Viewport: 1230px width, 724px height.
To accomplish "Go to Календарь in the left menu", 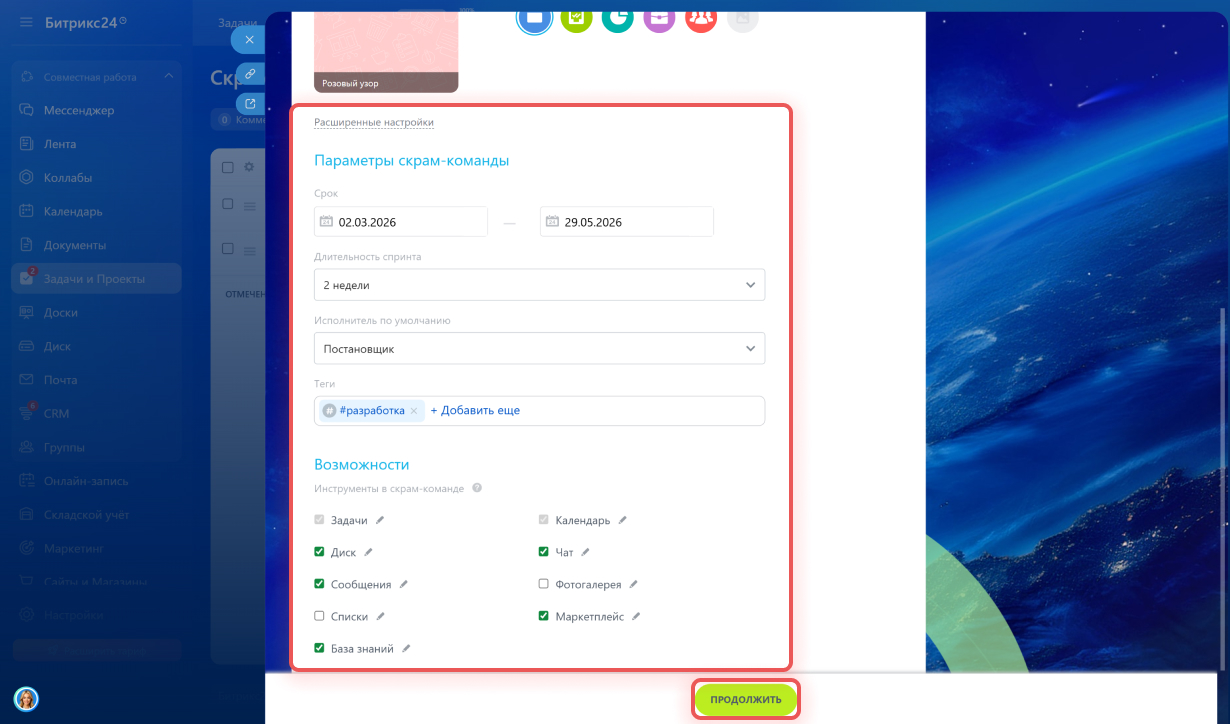I will tap(73, 211).
